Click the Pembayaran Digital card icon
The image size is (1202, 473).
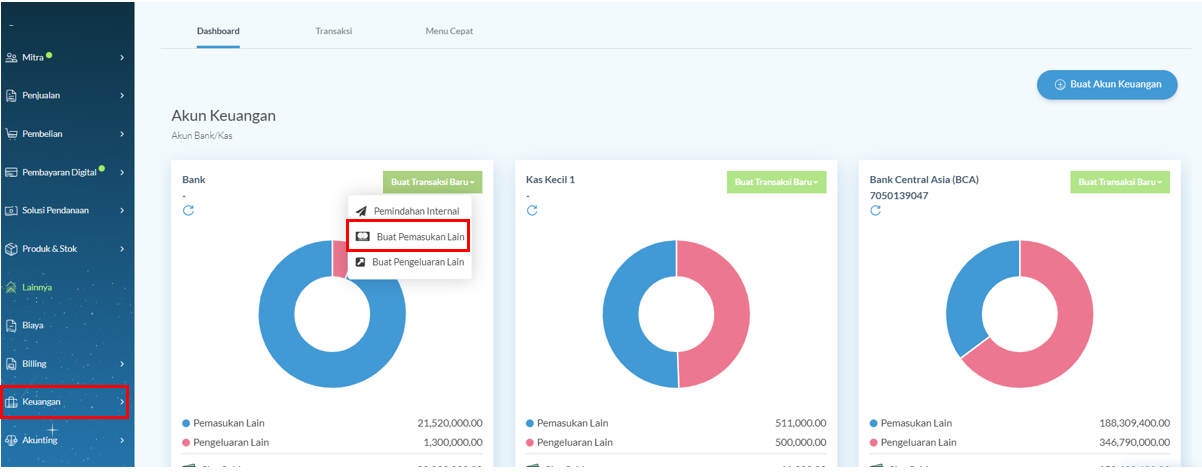coord(12,172)
